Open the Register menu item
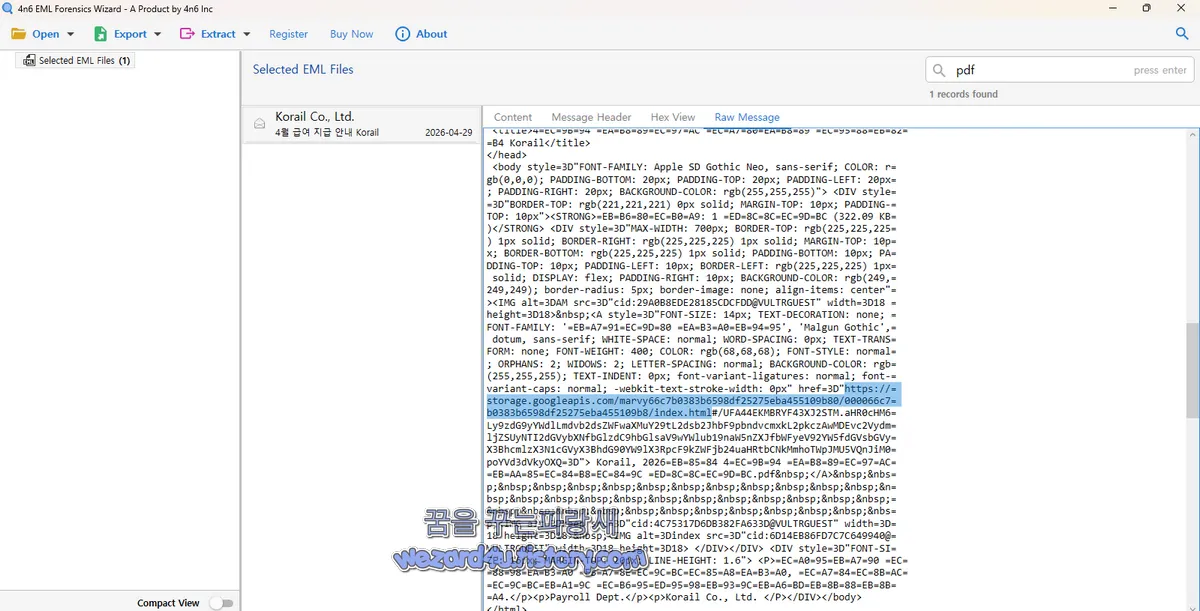This screenshot has width=1200, height=611. [288, 34]
